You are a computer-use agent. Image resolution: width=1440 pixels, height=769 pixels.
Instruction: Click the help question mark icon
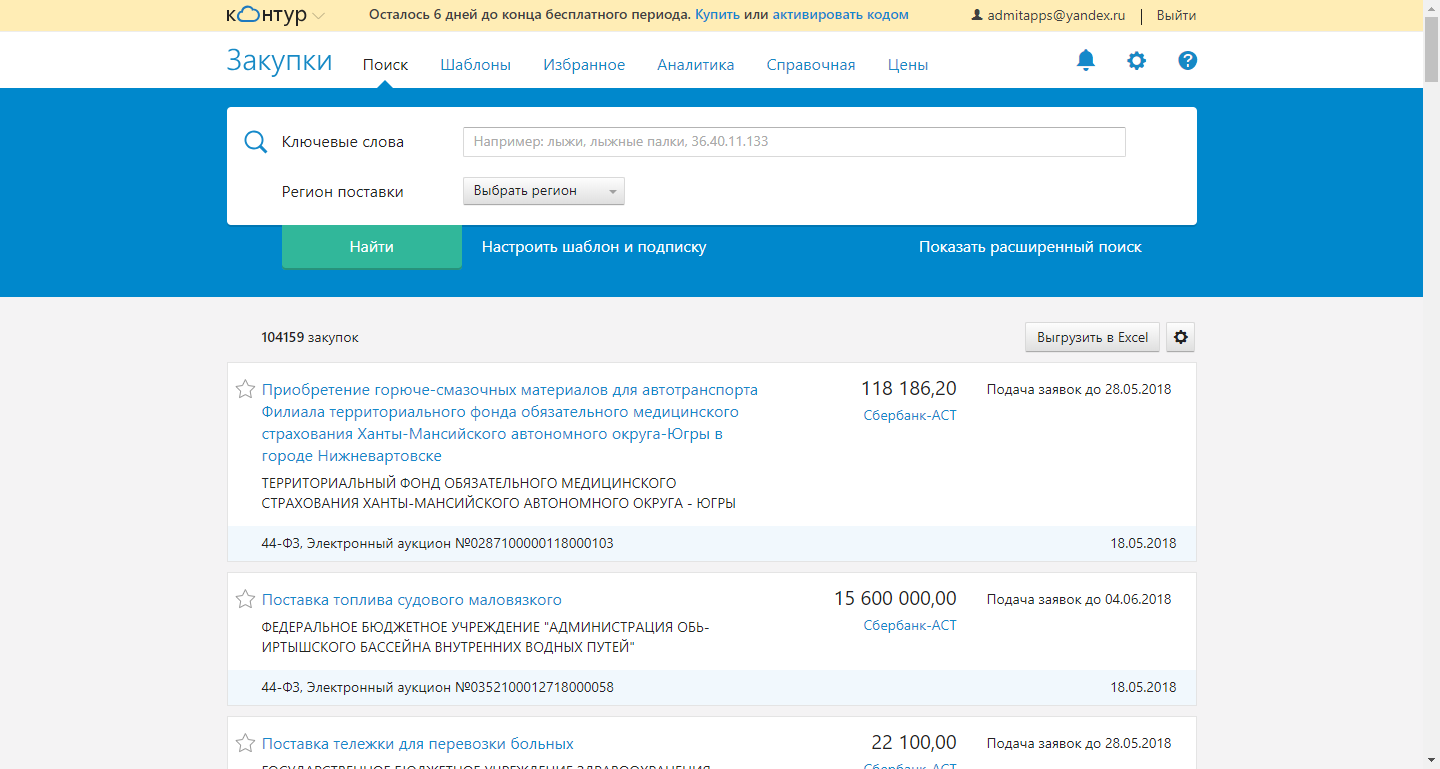pyautogui.click(x=1187, y=61)
